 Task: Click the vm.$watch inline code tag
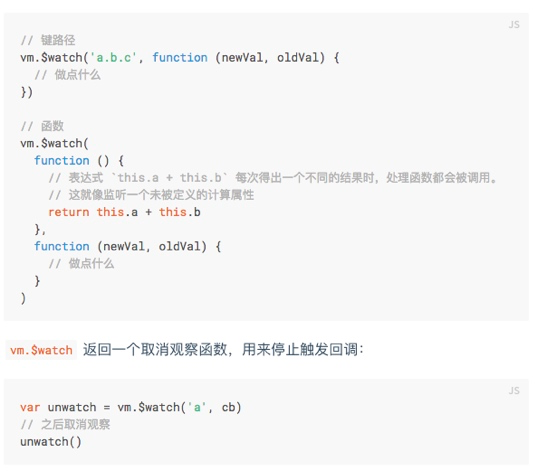point(41,350)
